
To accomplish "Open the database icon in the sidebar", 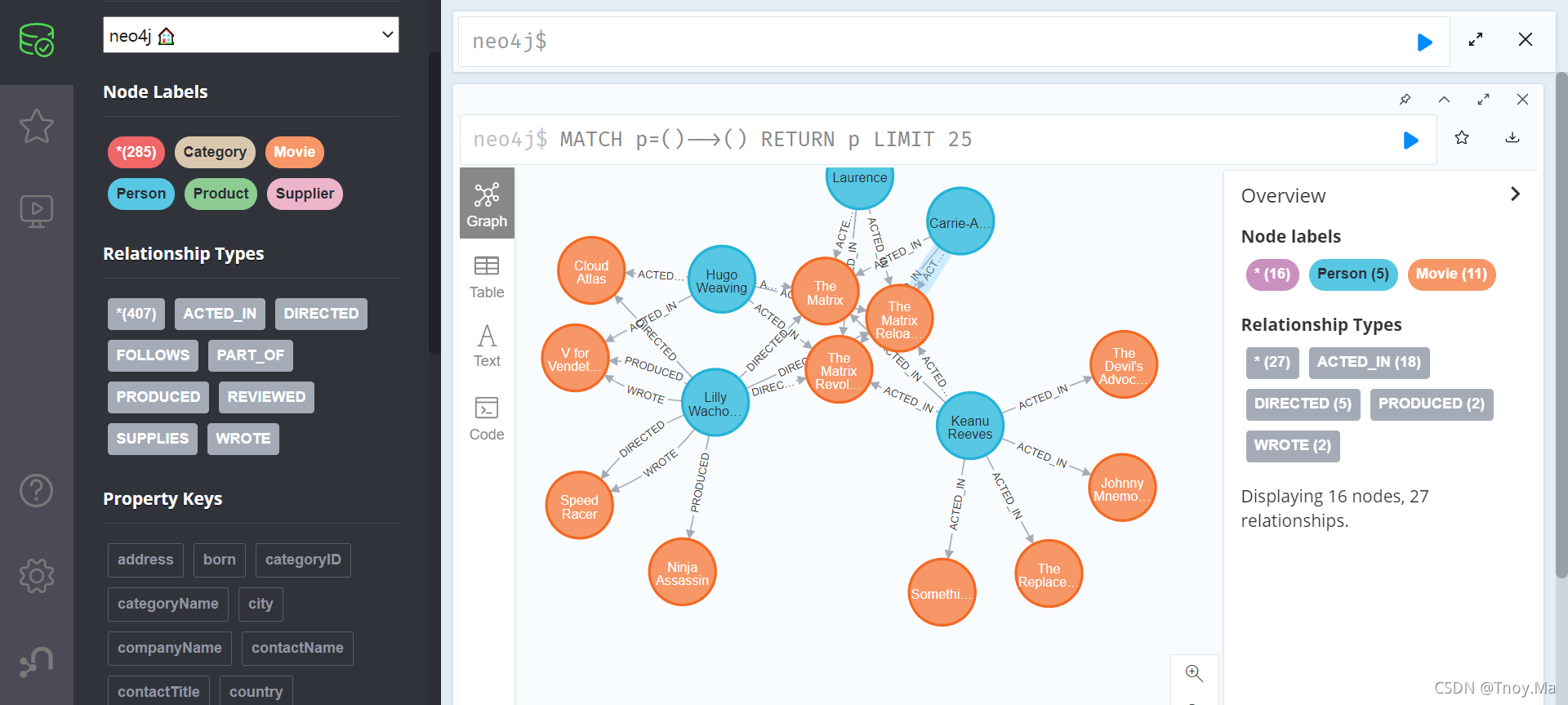I will [37, 39].
